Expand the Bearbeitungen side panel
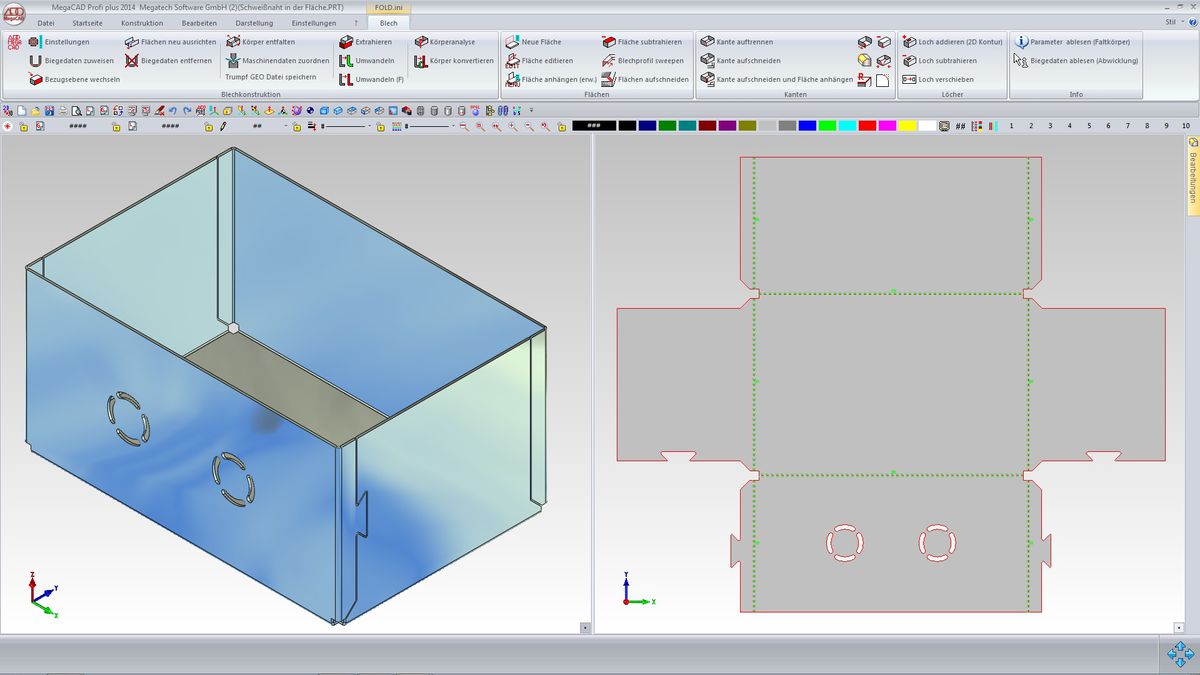This screenshot has height=675, width=1200. [1192, 170]
